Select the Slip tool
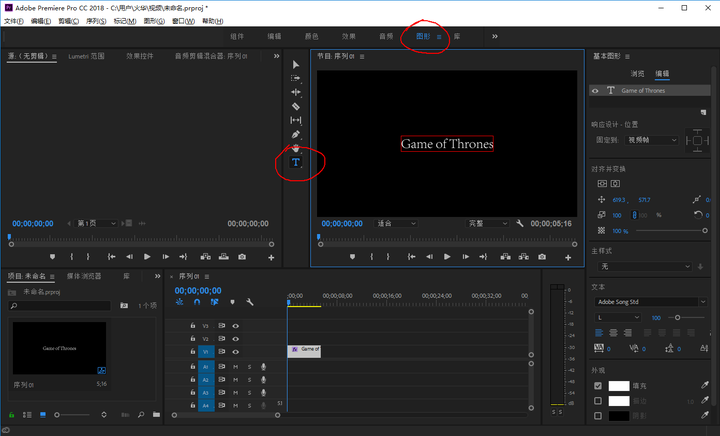The image size is (720, 436). pyautogui.click(x=296, y=120)
